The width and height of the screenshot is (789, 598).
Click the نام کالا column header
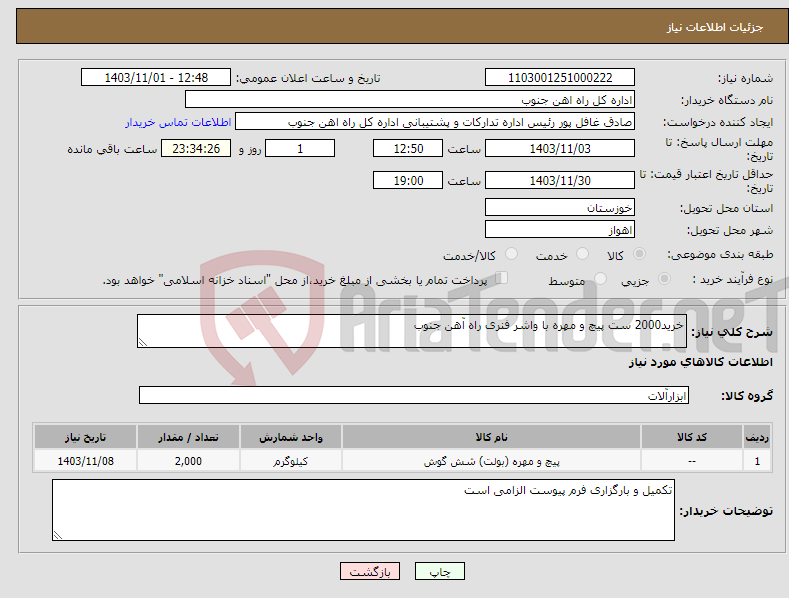coord(491,436)
